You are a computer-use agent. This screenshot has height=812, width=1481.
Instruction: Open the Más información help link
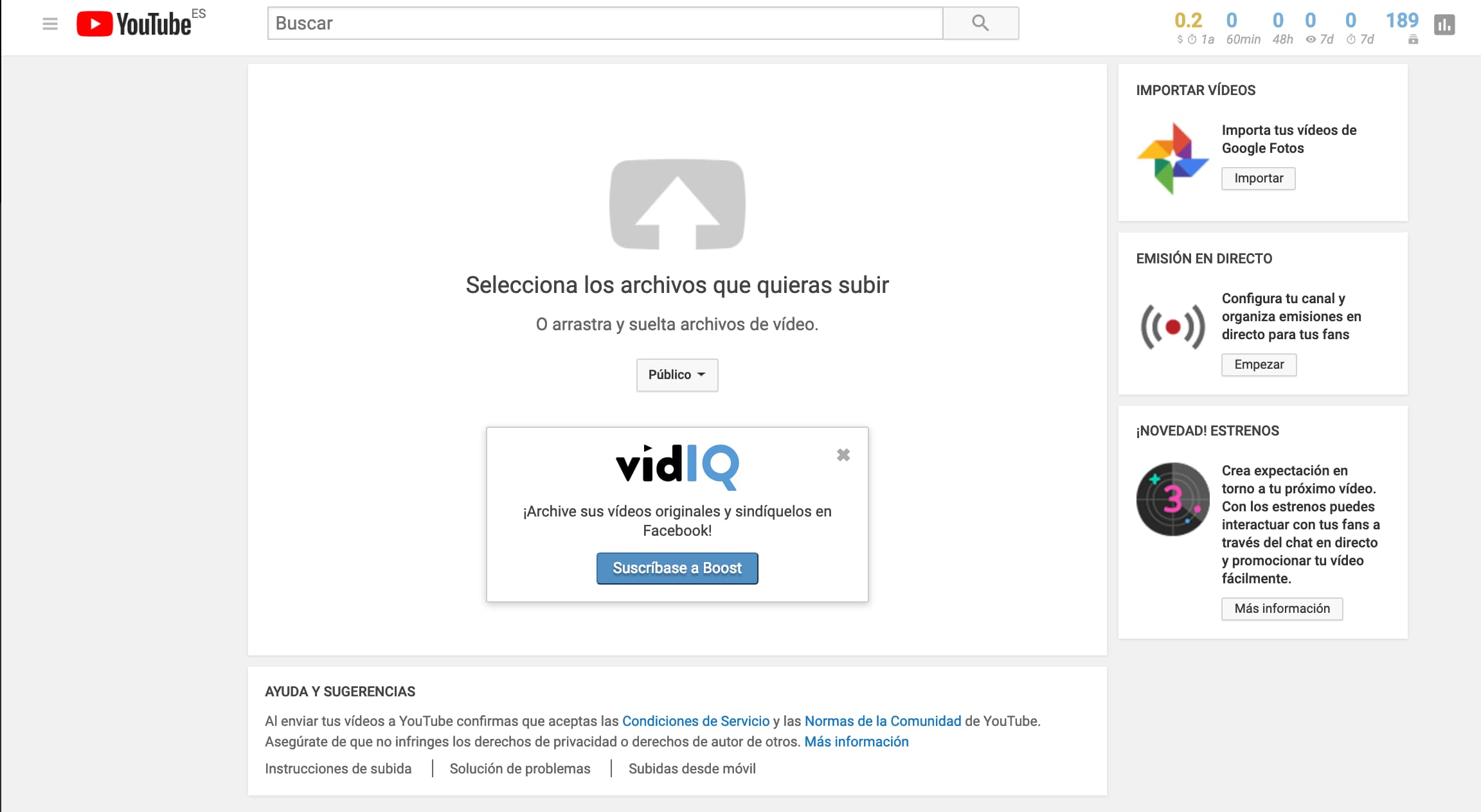click(x=856, y=741)
